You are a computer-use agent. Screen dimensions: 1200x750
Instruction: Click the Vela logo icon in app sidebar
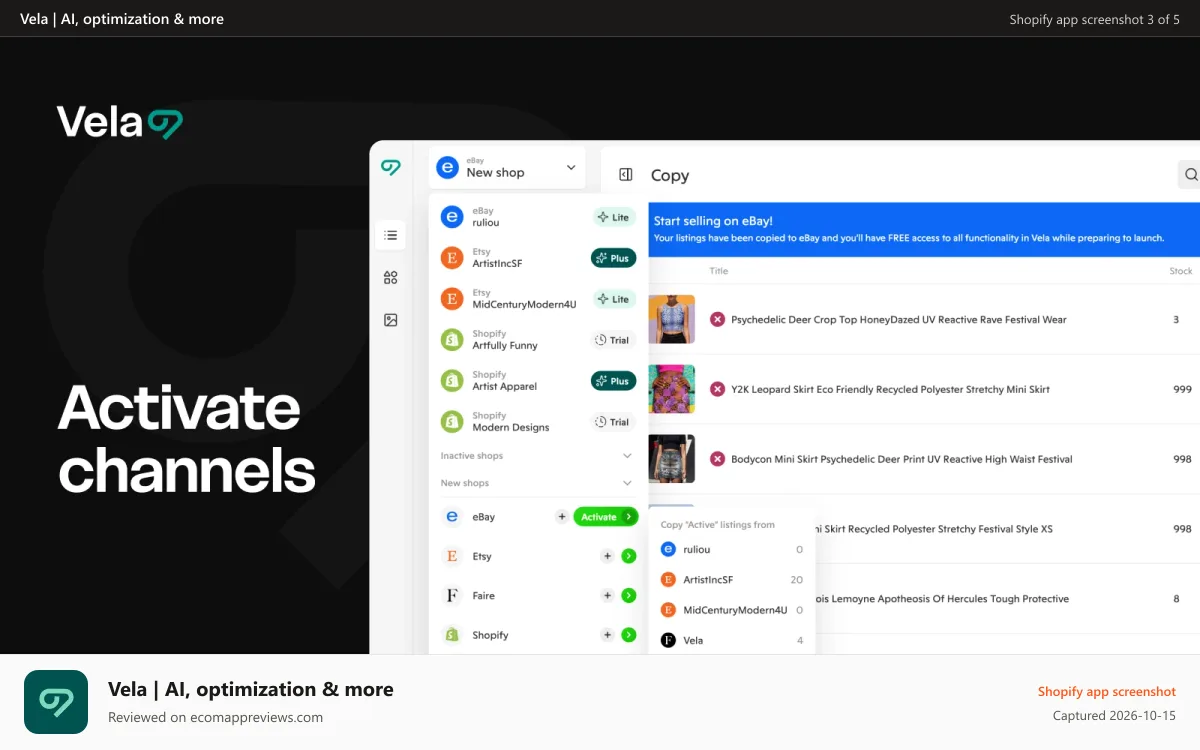click(391, 168)
